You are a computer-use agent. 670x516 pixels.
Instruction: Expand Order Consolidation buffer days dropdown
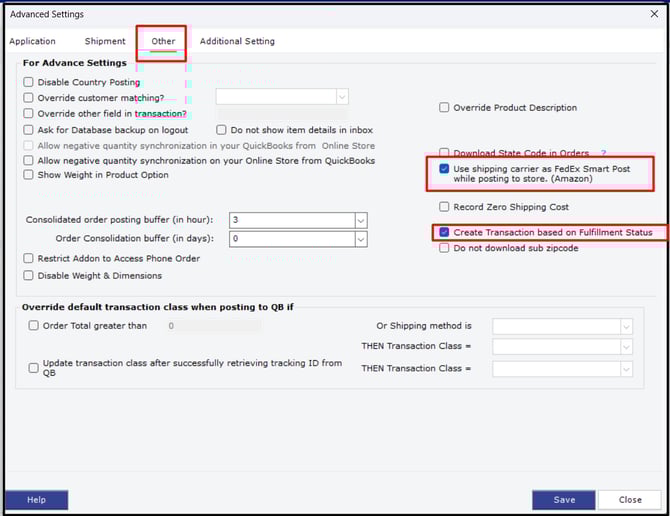(x=361, y=239)
